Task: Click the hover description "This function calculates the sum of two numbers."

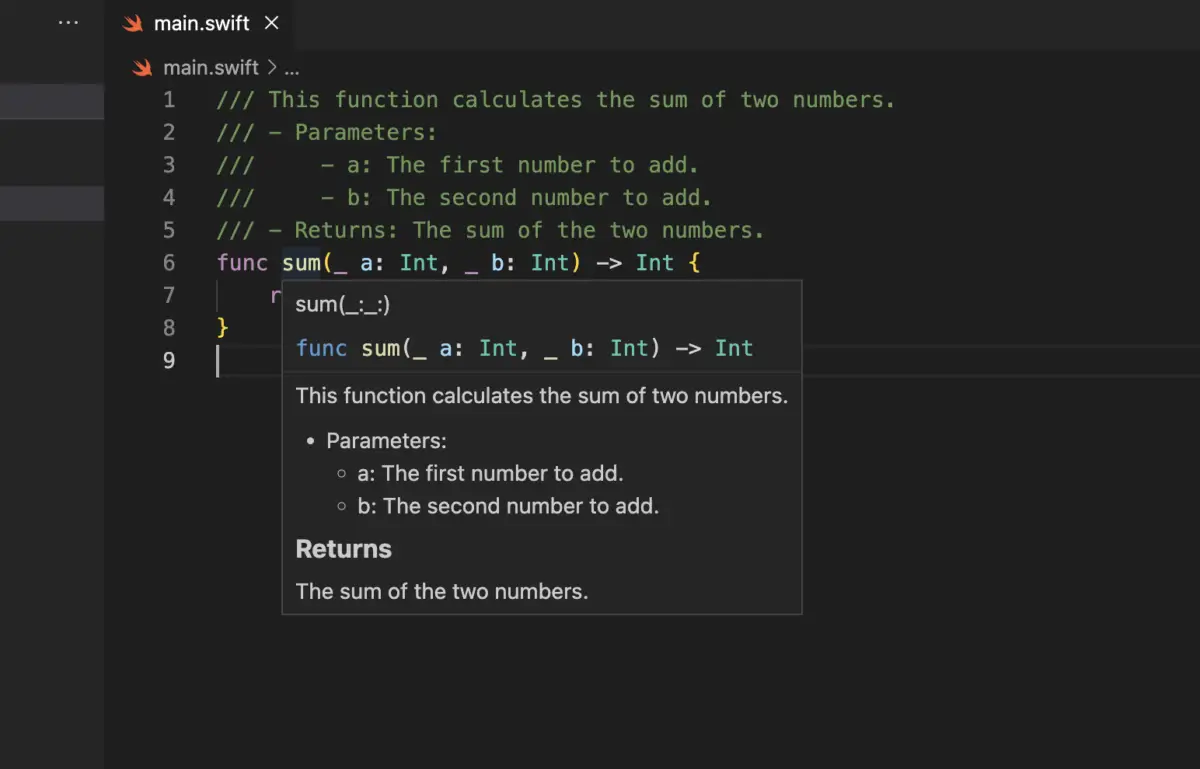Action: [542, 396]
